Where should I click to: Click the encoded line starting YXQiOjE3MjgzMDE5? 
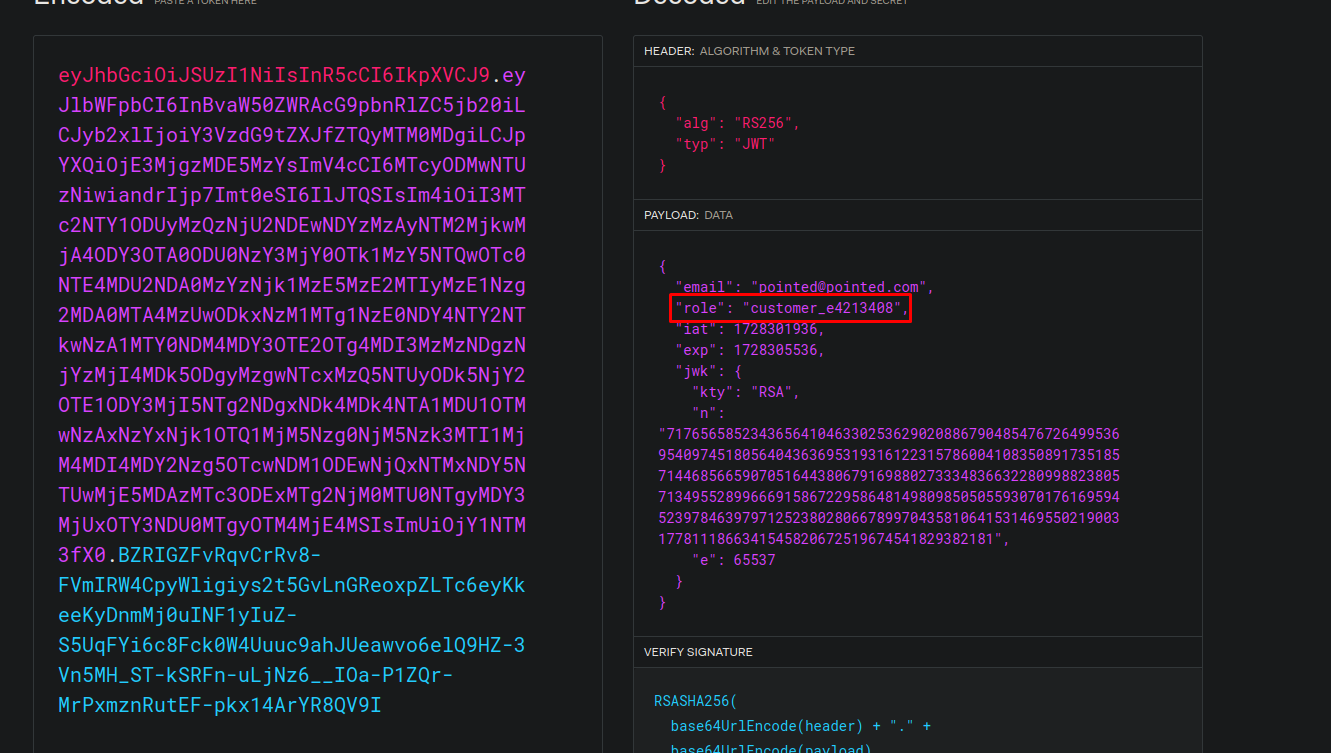[x=292, y=165]
